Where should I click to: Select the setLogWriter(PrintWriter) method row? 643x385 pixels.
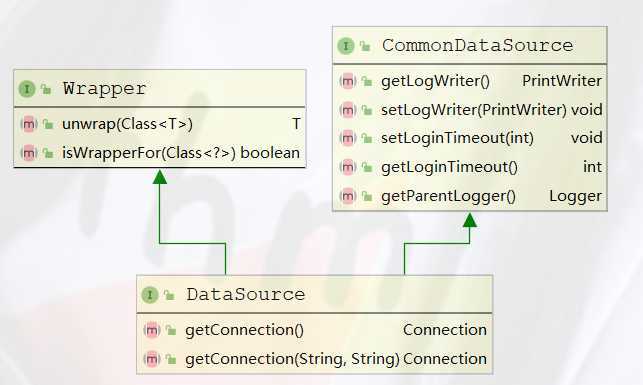(470, 110)
